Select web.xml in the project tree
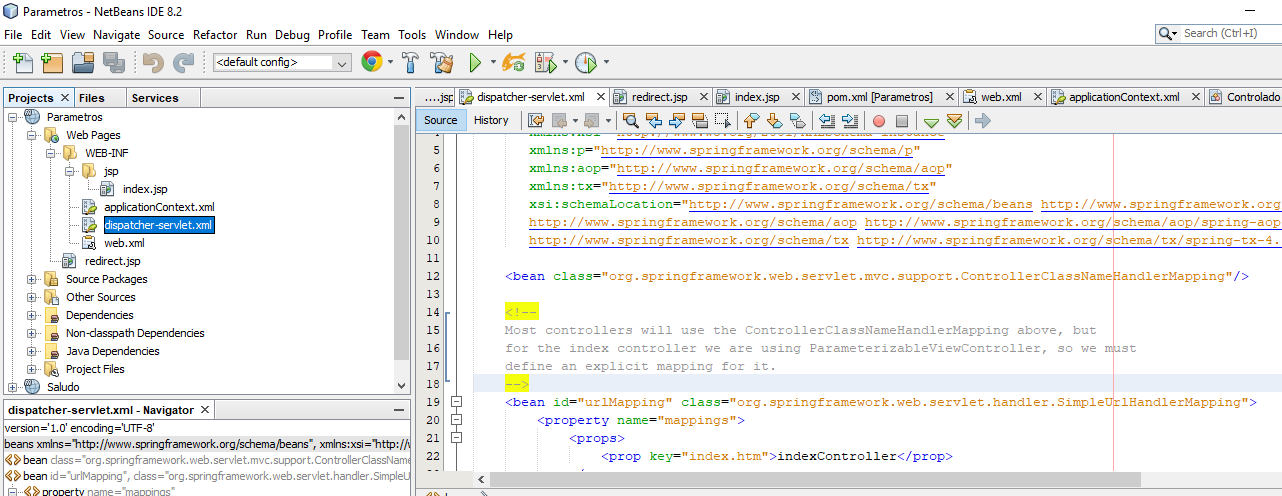 (x=124, y=243)
